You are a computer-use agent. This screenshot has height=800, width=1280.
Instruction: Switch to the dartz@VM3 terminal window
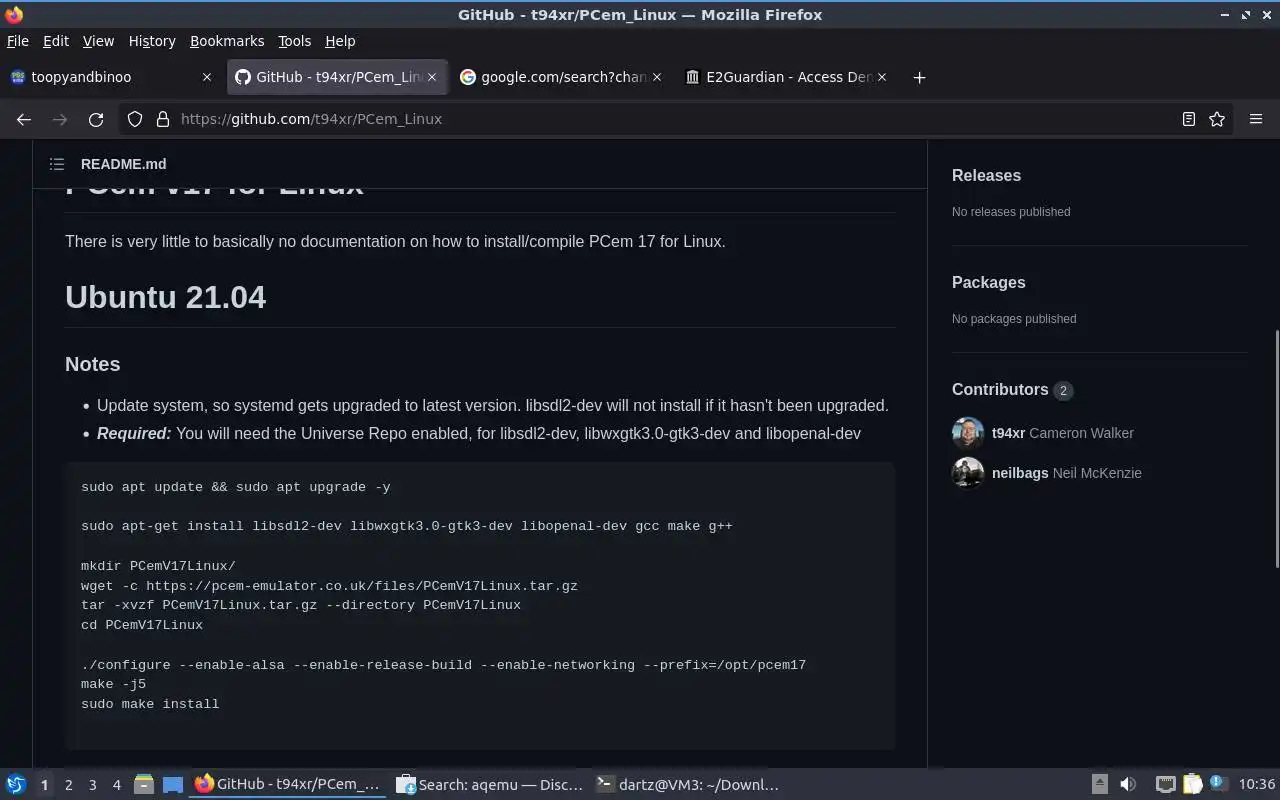click(688, 785)
